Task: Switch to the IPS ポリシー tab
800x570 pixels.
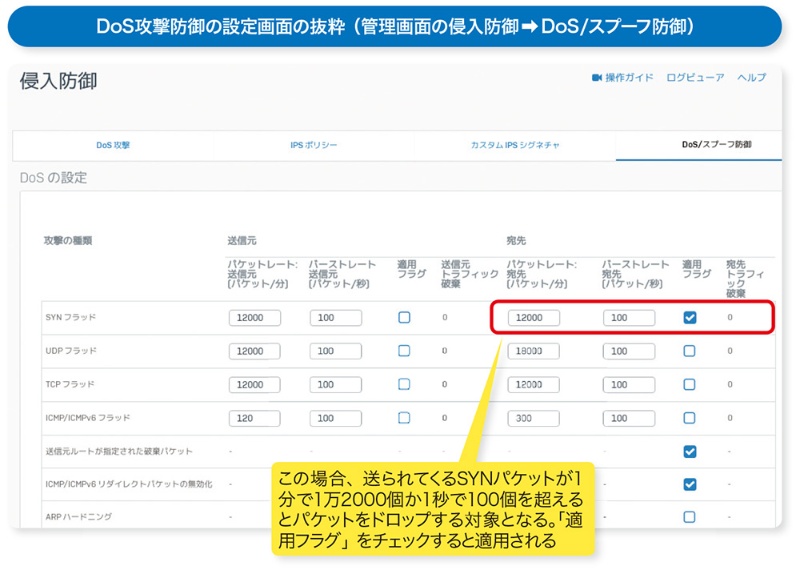Action: click(314, 145)
